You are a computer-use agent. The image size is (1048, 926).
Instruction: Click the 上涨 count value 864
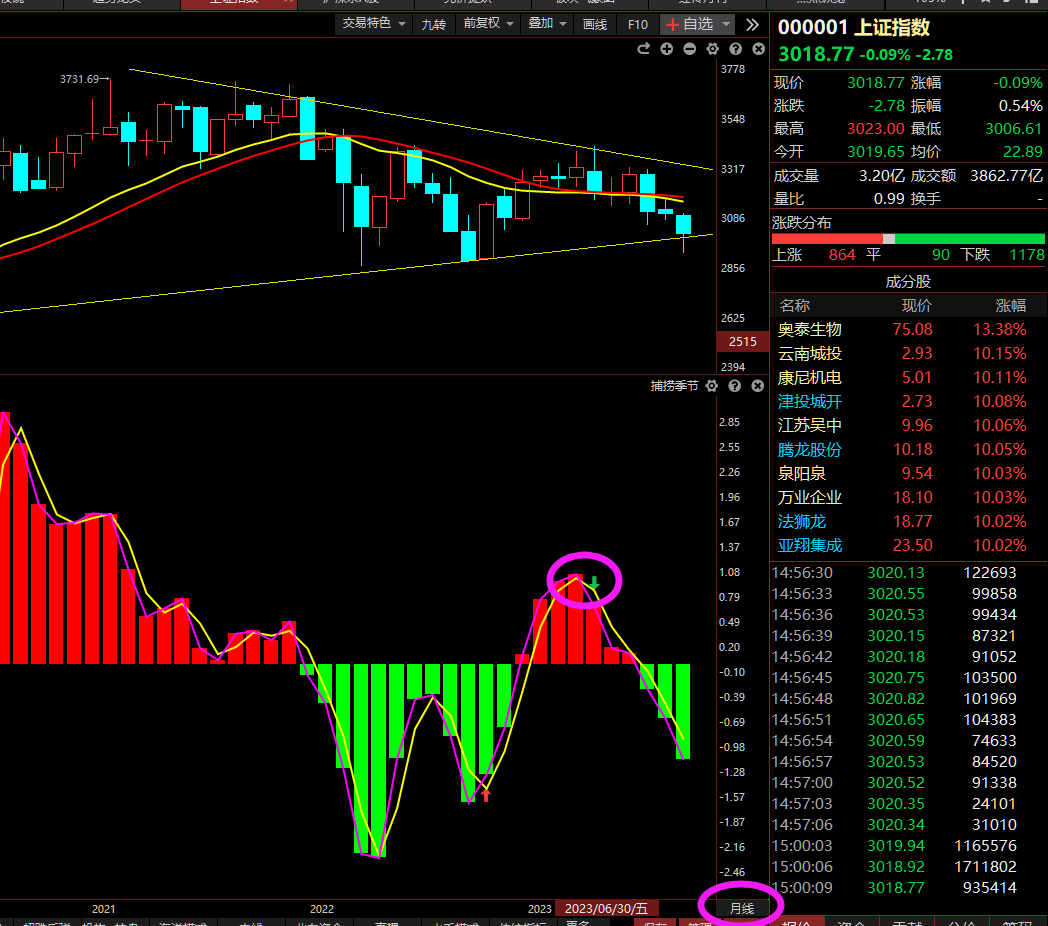[x=842, y=255]
